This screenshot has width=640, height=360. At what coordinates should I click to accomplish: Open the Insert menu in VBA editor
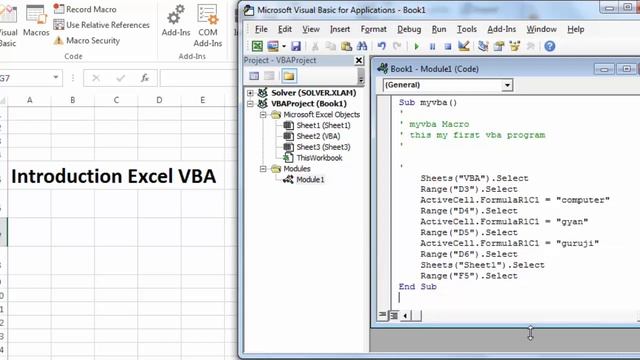[340, 29]
